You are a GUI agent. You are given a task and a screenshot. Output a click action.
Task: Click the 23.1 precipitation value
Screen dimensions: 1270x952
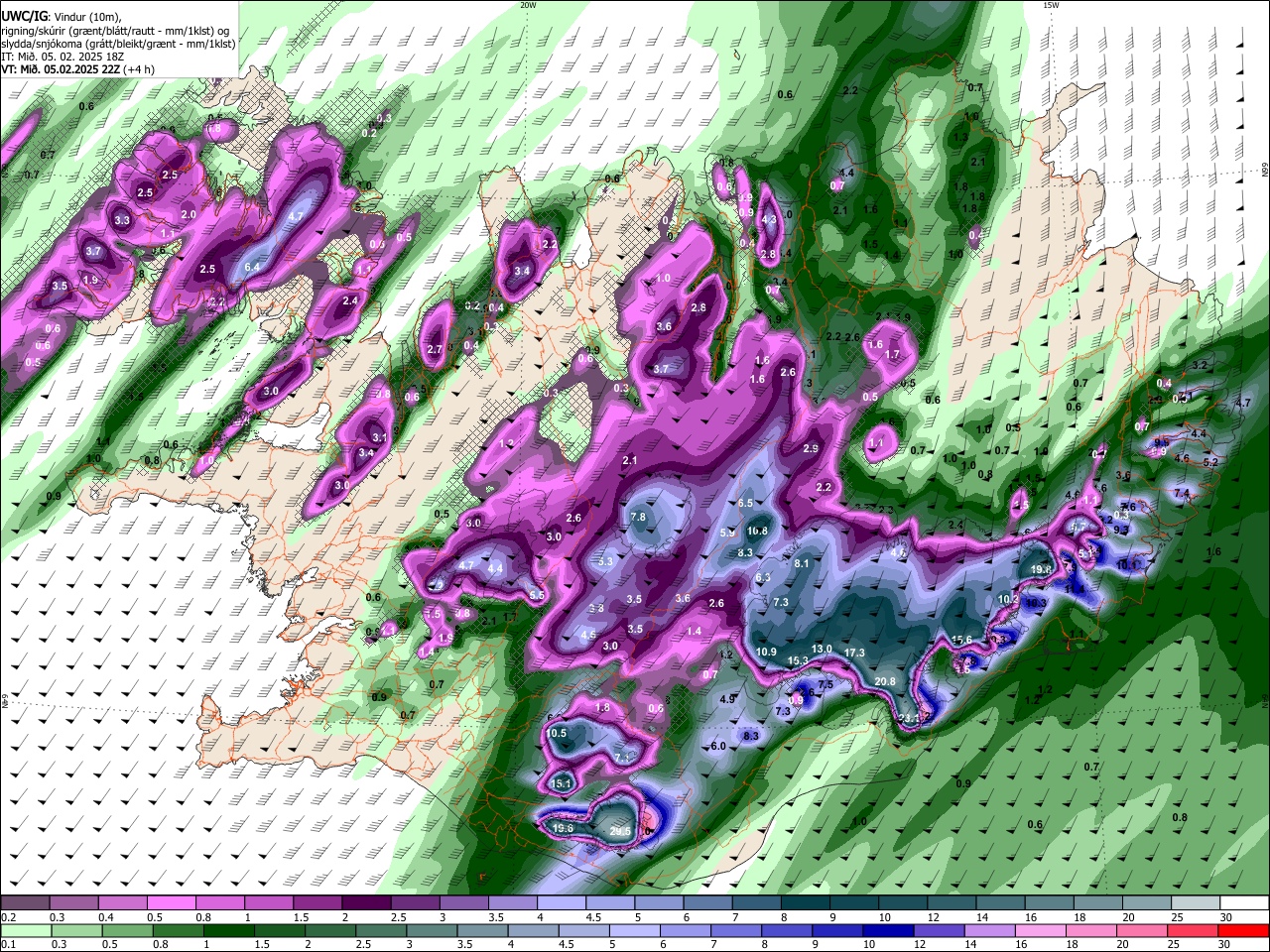coord(910,718)
